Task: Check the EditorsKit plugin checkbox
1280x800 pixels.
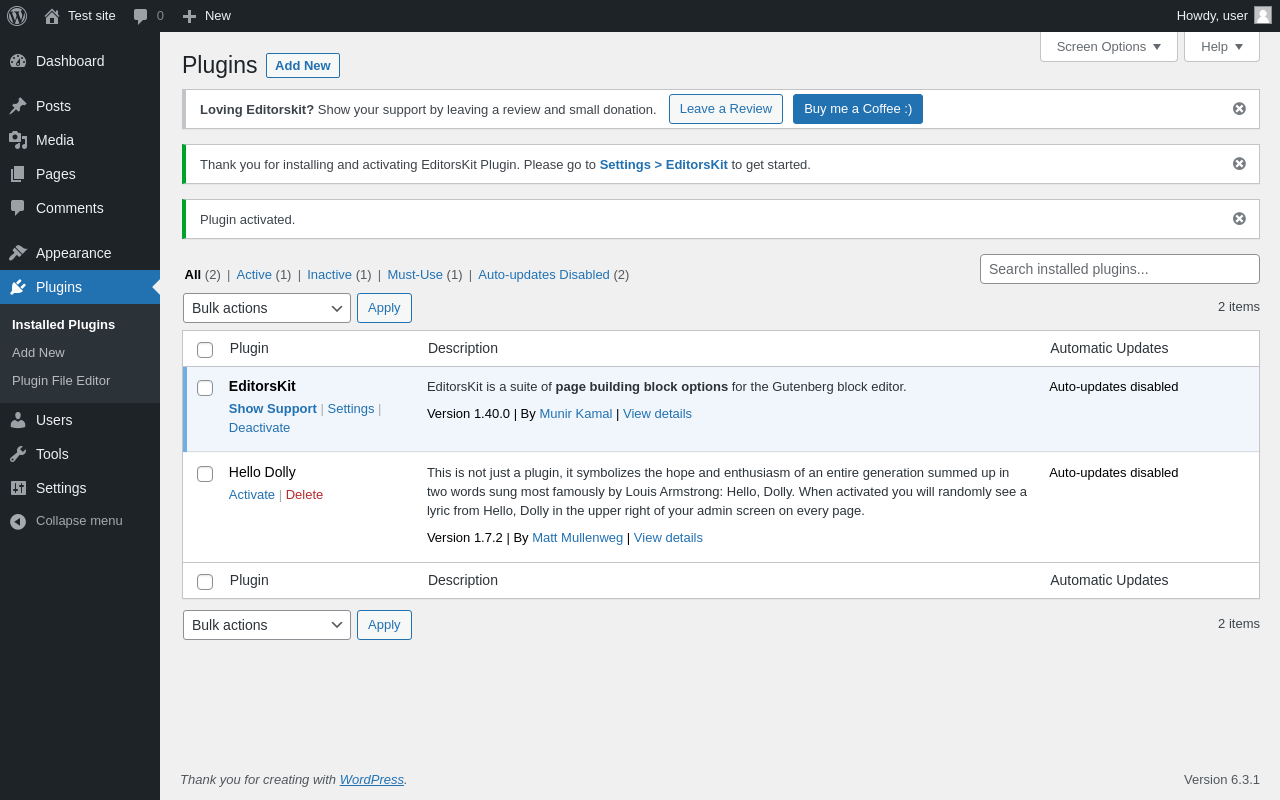Action: (x=205, y=388)
